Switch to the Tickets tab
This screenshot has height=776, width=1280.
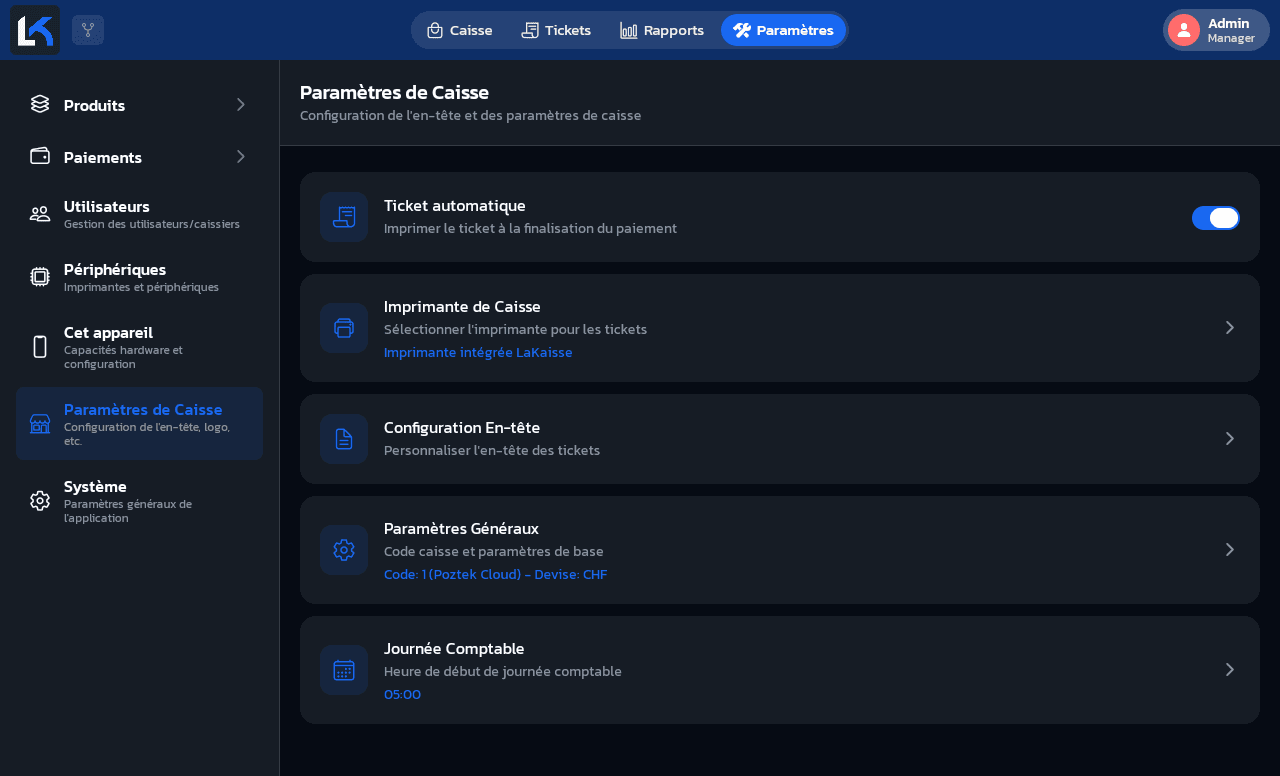pyautogui.click(x=556, y=30)
